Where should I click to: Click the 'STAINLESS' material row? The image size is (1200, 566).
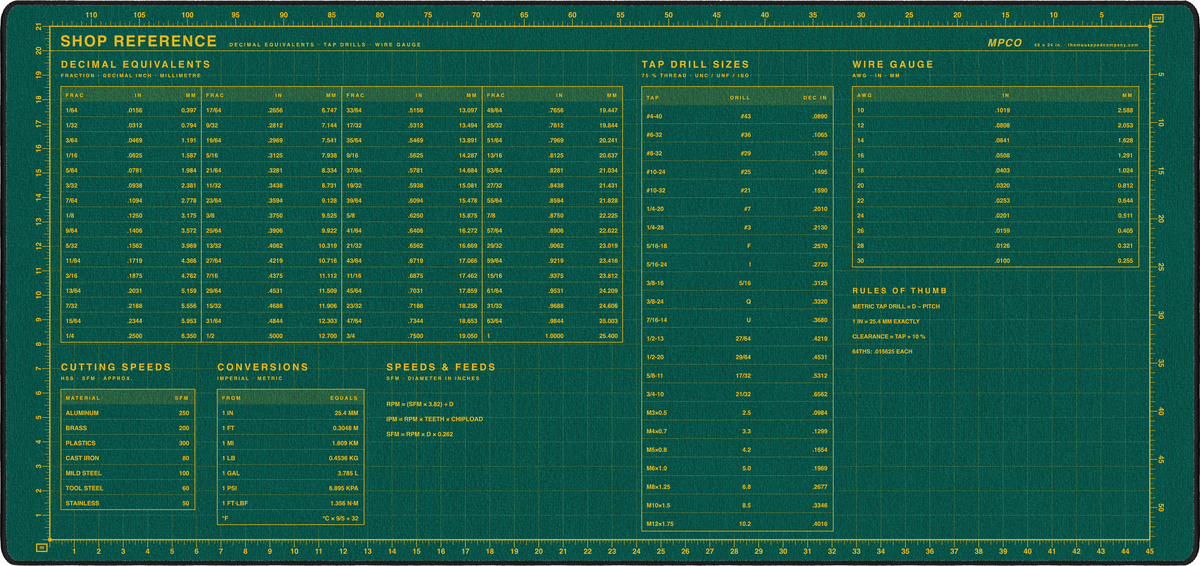click(128, 503)
